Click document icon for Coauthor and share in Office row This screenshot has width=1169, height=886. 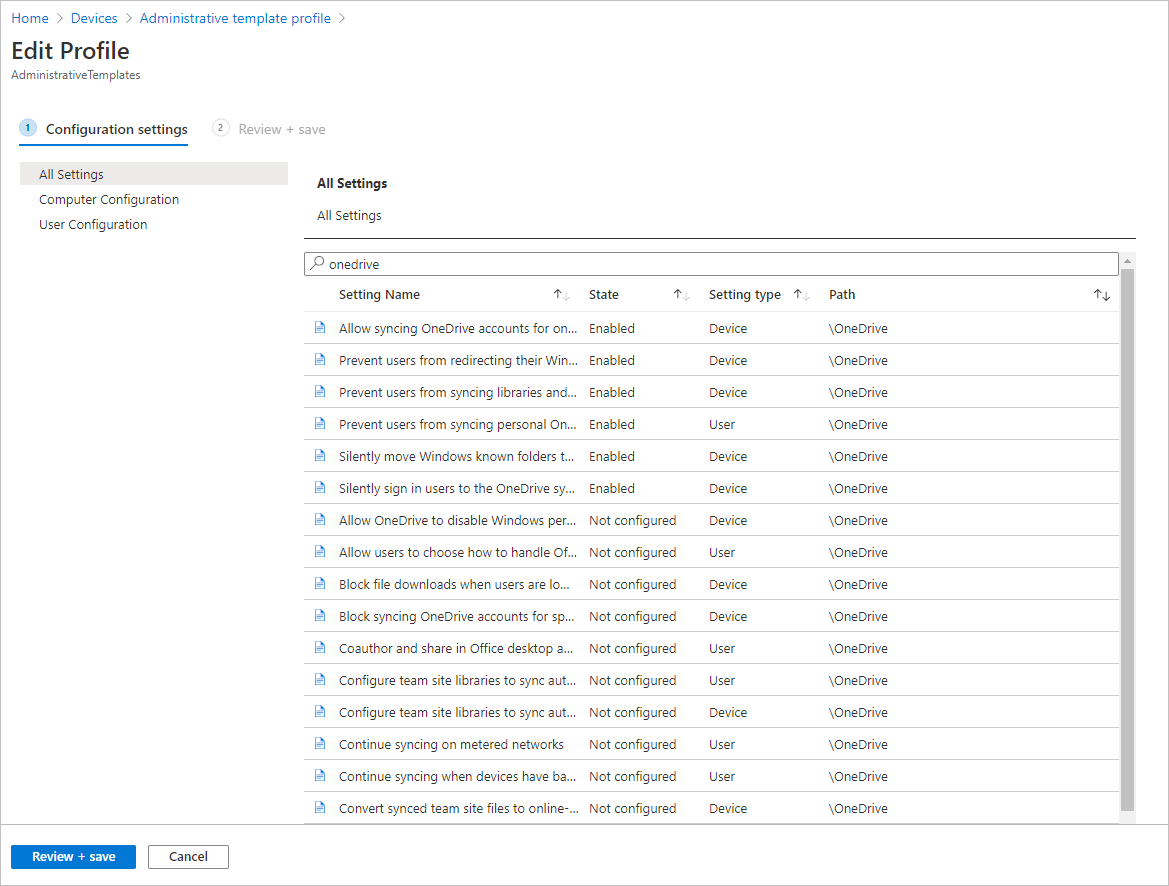coord(320,648)
